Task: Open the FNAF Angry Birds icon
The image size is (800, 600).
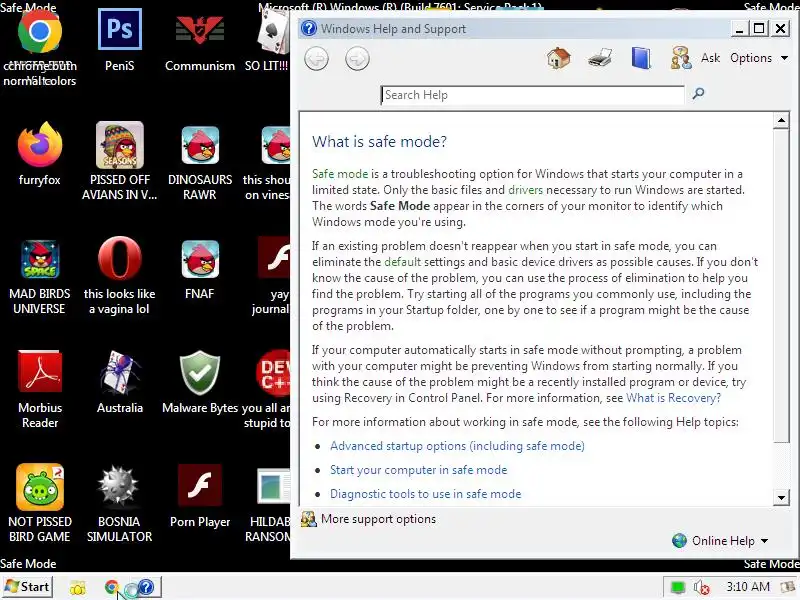Action: pos(200,259)
